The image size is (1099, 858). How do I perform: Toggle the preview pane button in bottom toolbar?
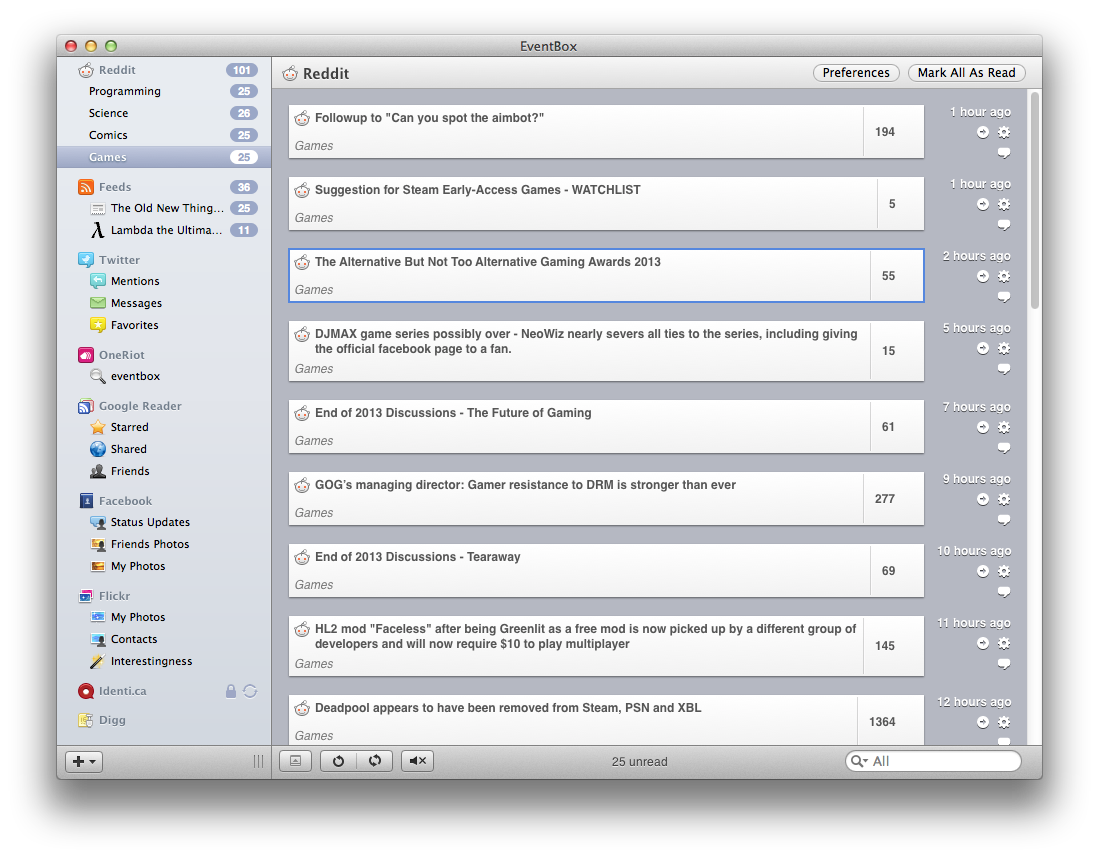[x=295, y=761]
